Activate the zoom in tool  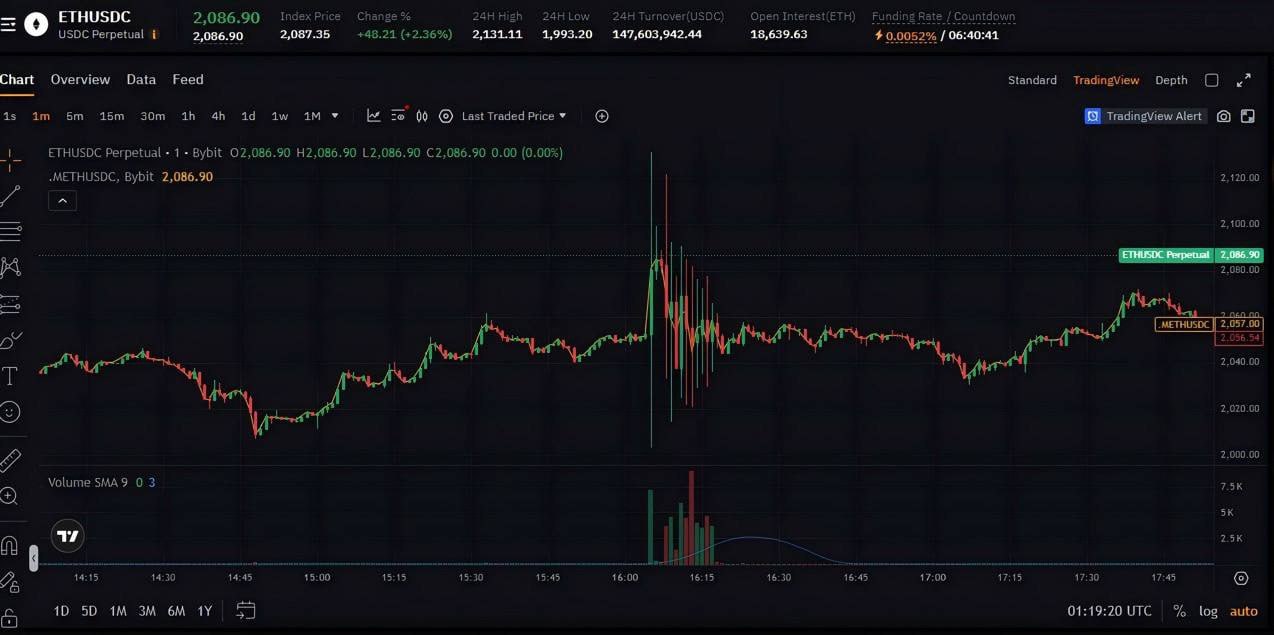point(10,496)
